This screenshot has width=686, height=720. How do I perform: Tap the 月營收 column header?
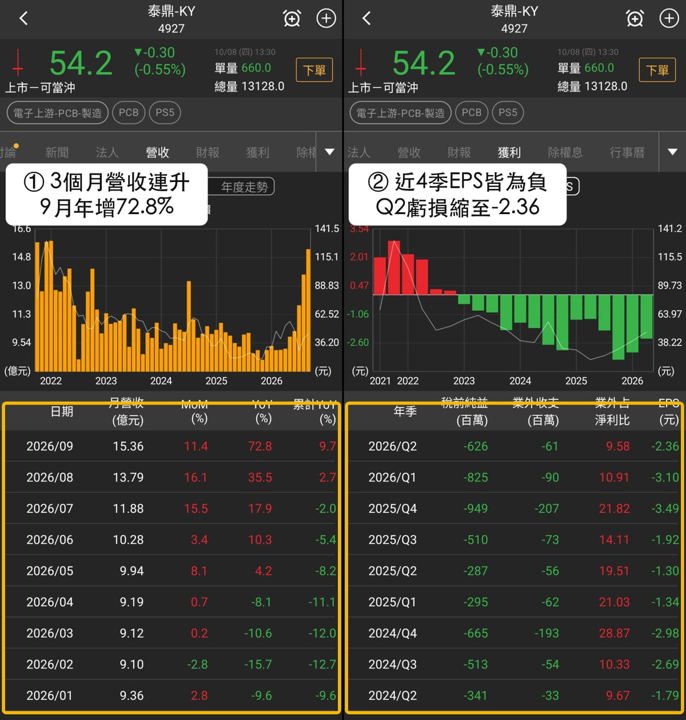[x=127, y=411]
